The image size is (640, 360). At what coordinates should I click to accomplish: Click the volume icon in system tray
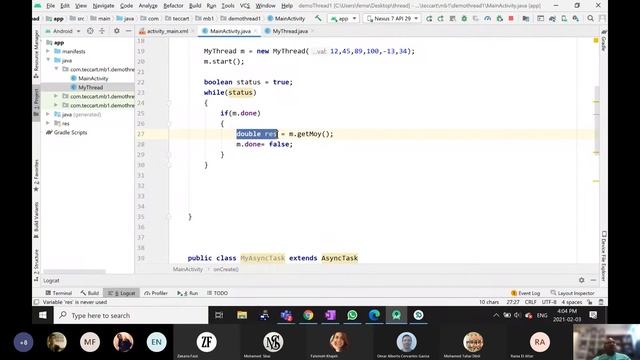(x=517, y=315)
